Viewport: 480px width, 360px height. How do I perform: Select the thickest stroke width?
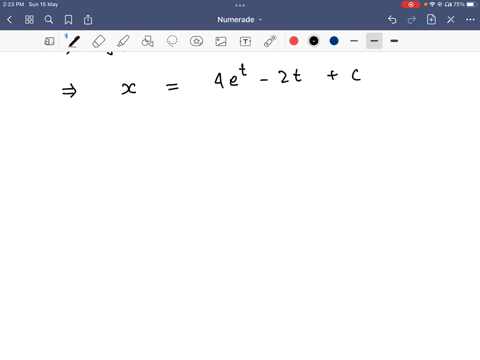[394, 41]
